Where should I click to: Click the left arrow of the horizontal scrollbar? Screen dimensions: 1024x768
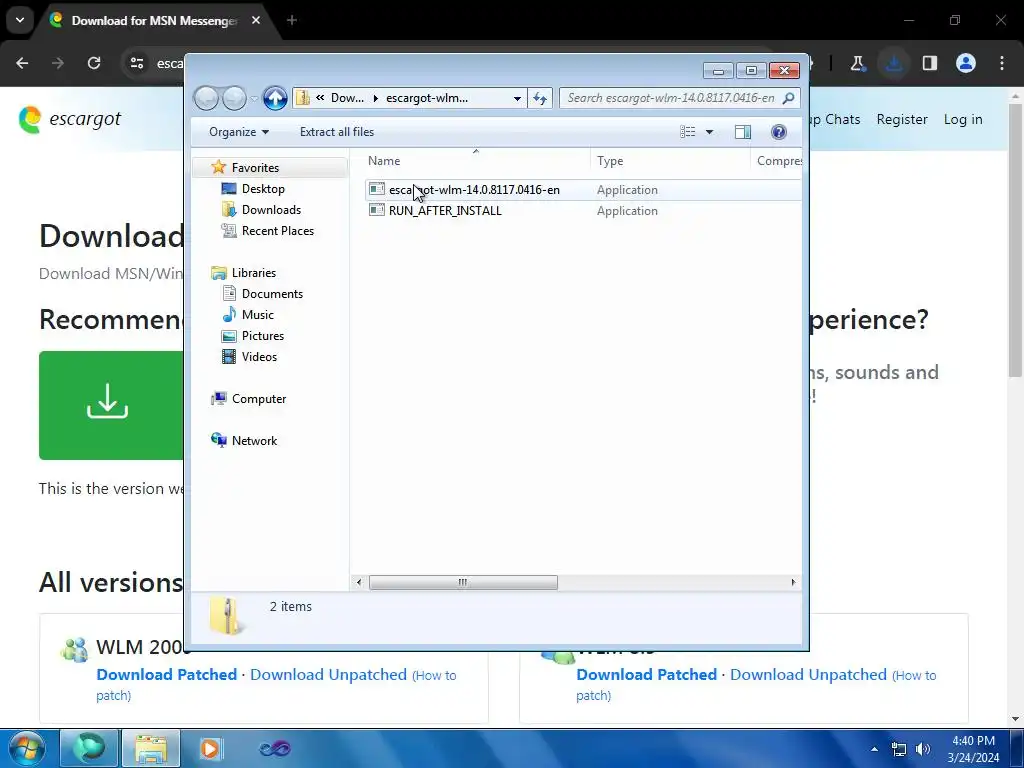(359, 583)
